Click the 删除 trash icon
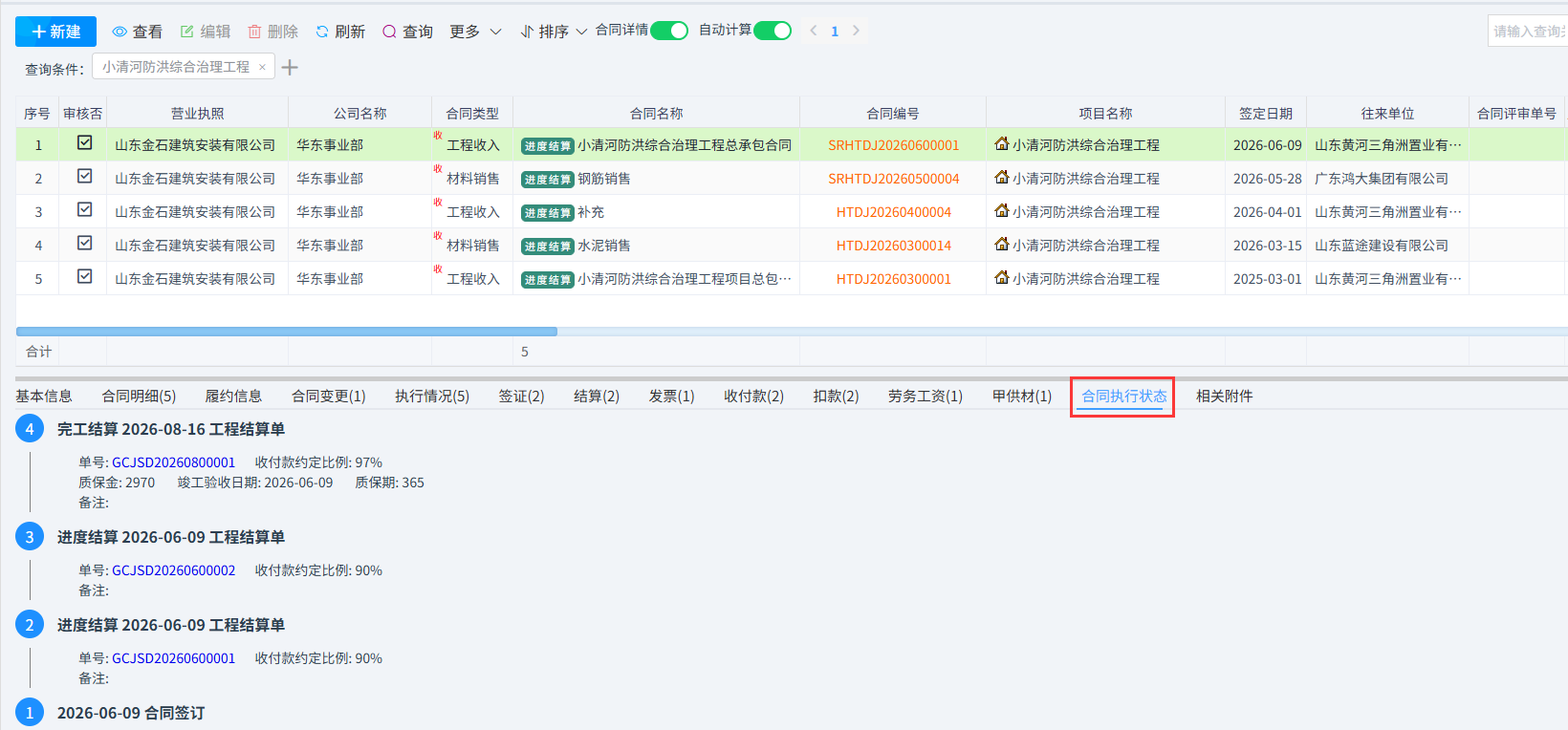 tap(254, 32)
